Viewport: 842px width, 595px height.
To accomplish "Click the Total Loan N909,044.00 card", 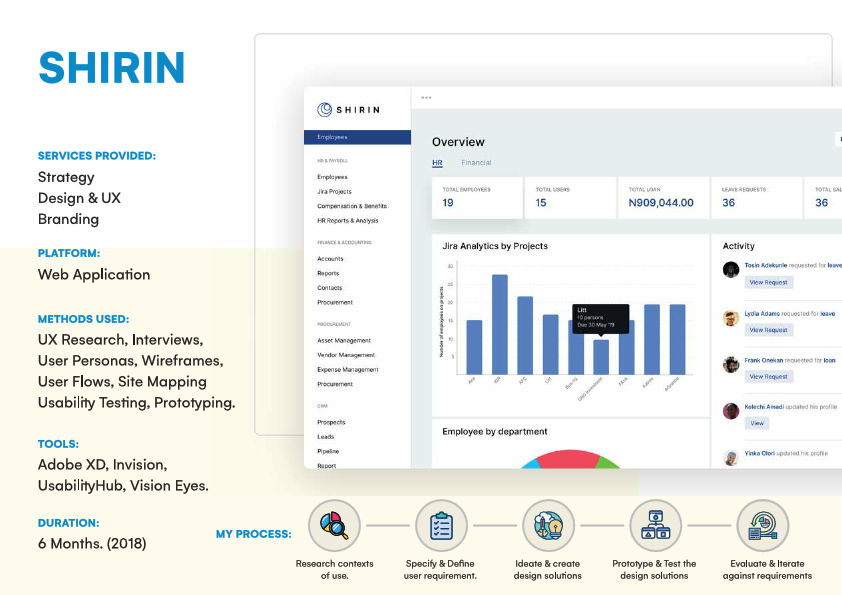I will click(x=663, y=198).
